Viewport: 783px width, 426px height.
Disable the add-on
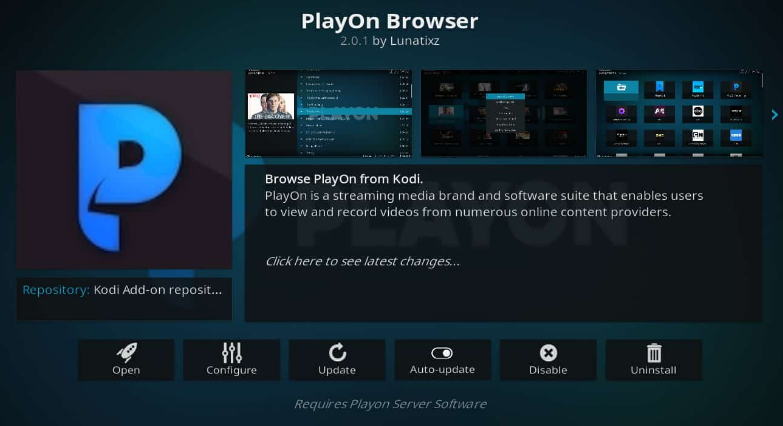click(x=548, y=360)
